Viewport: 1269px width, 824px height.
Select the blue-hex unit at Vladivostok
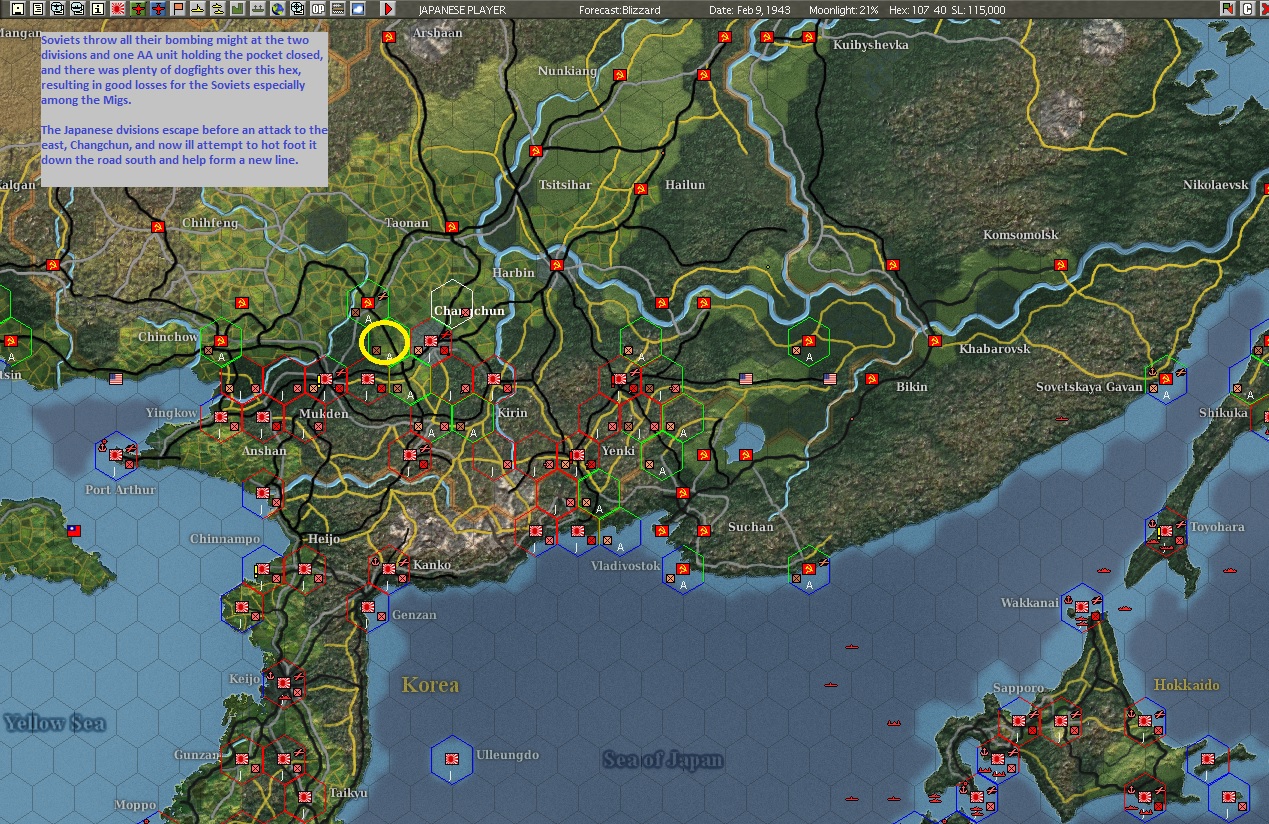tap(682, 570)
